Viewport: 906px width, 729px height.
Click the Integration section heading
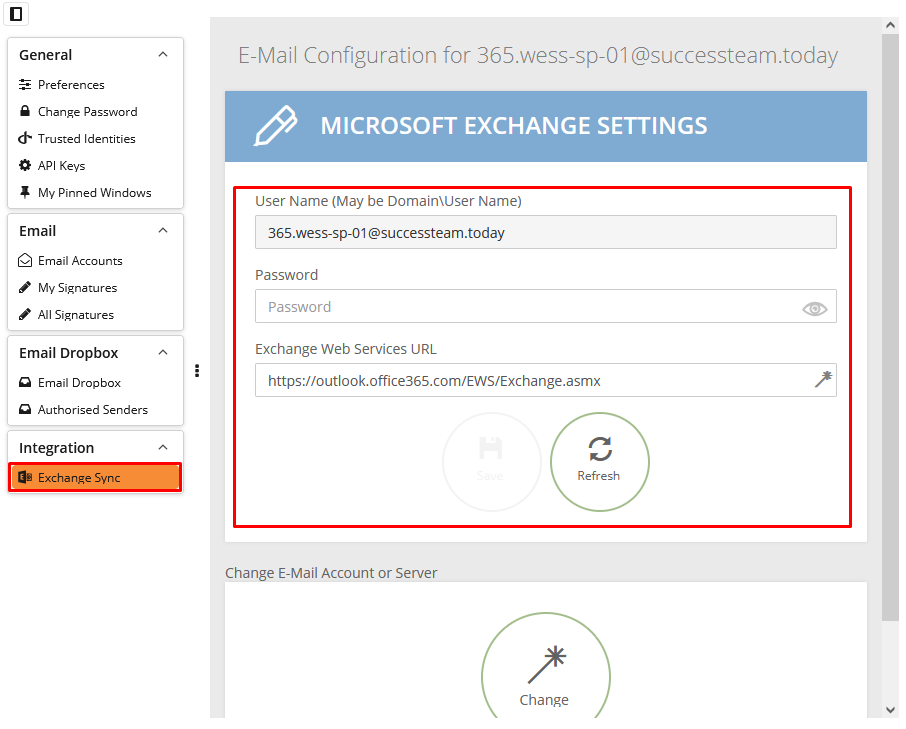tap(57, 448)
